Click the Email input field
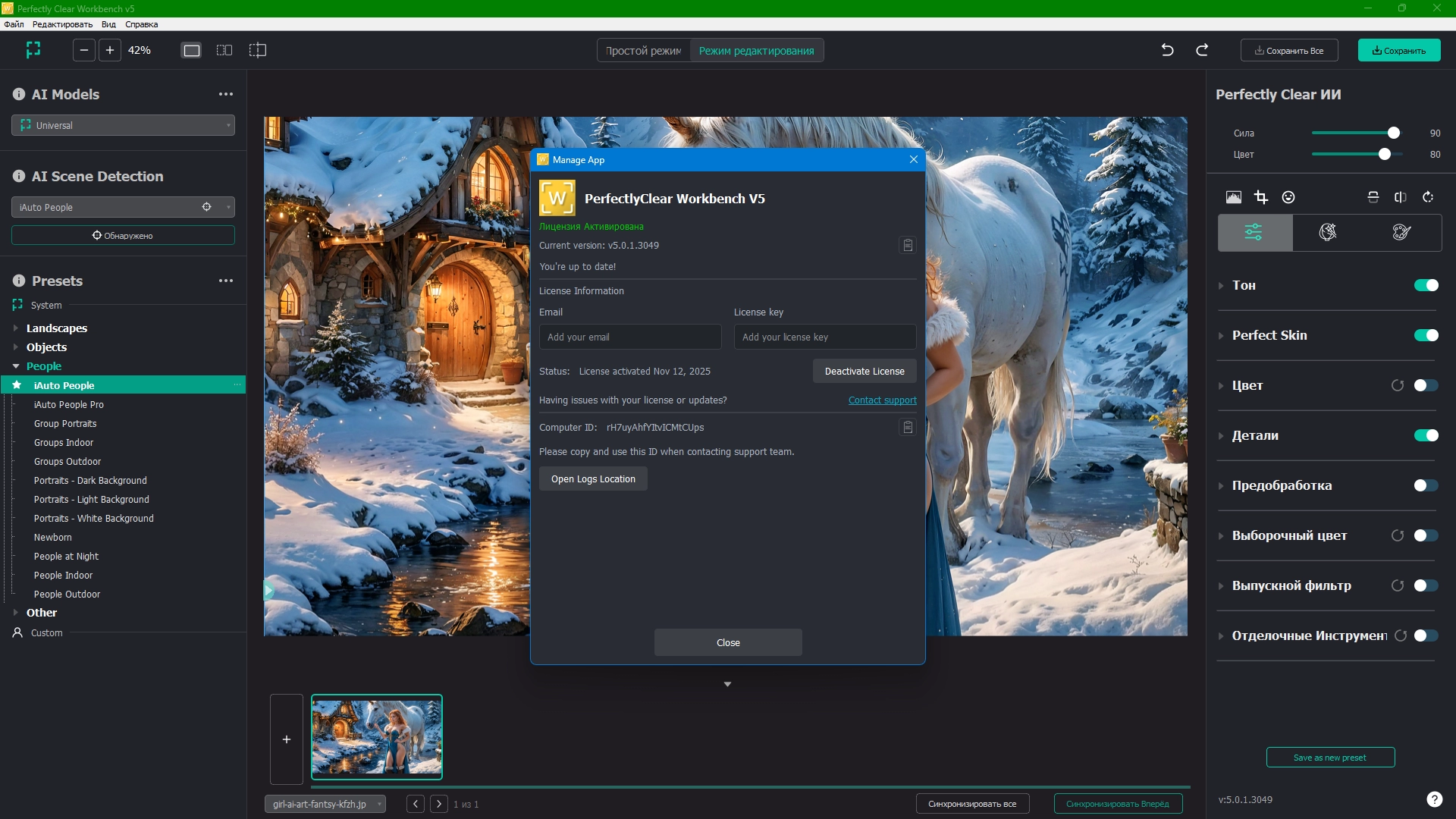The width and height of the screenshot is (1456, 819). pos(629,337)
